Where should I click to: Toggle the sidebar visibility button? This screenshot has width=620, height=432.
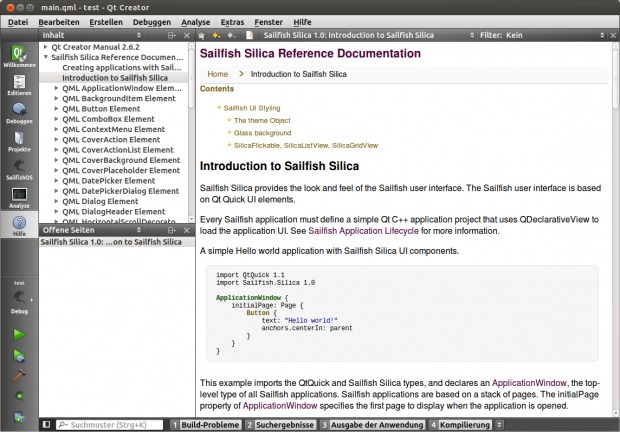46,425
